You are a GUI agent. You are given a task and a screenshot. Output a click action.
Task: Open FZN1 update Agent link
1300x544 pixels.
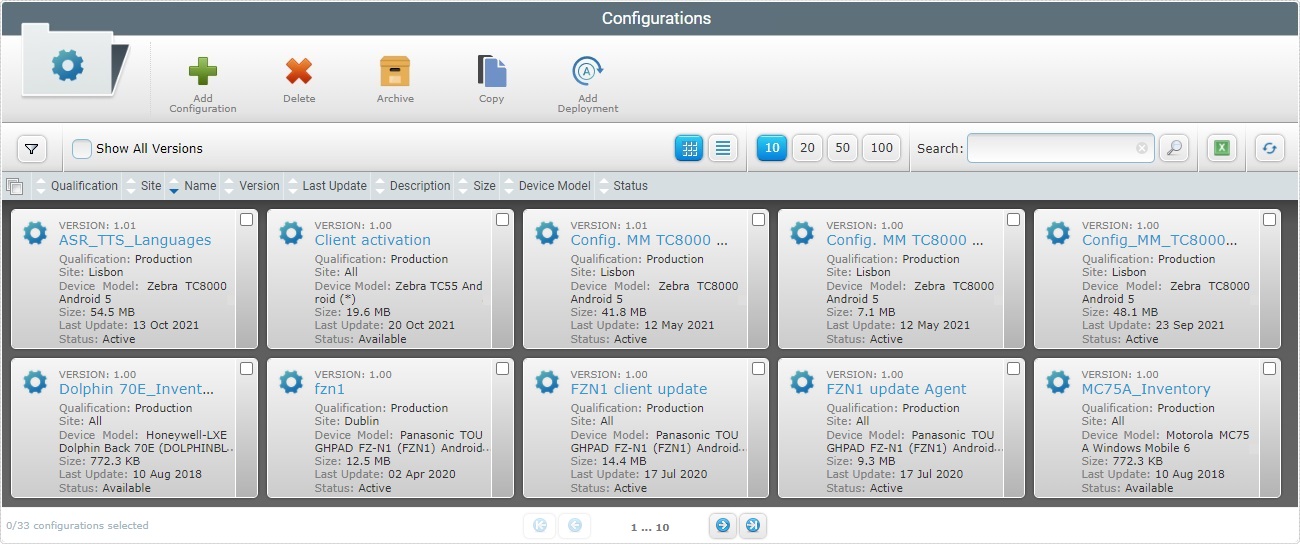click(x=896, y=389)
